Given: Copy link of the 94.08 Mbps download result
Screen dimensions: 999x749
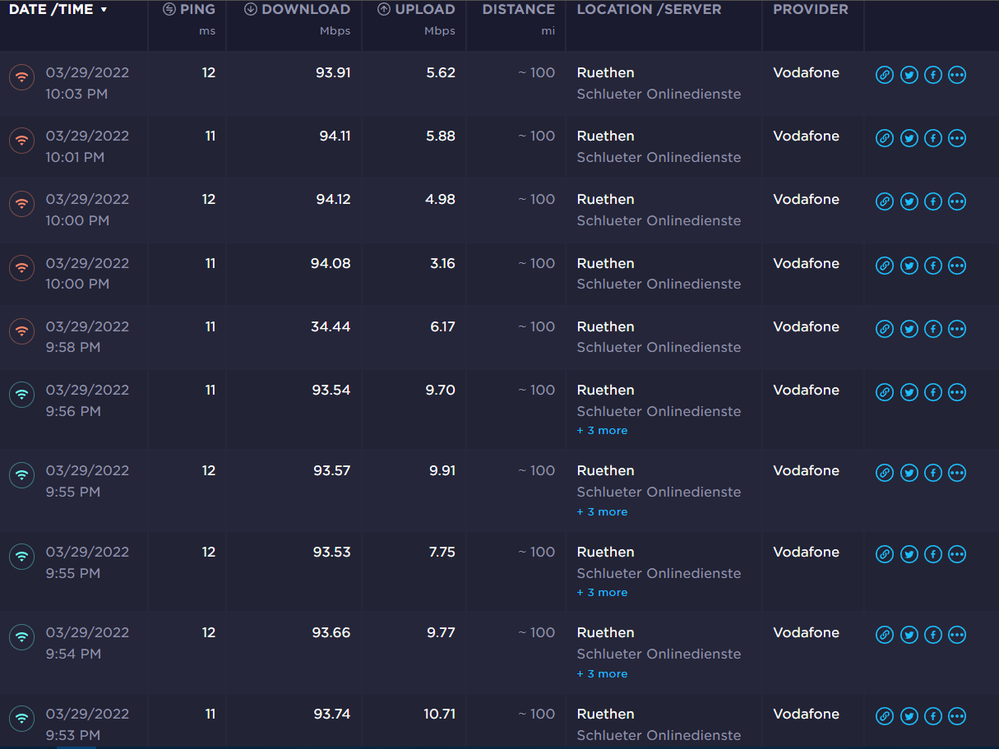Looking at the screenshot, I should [884, 265].
